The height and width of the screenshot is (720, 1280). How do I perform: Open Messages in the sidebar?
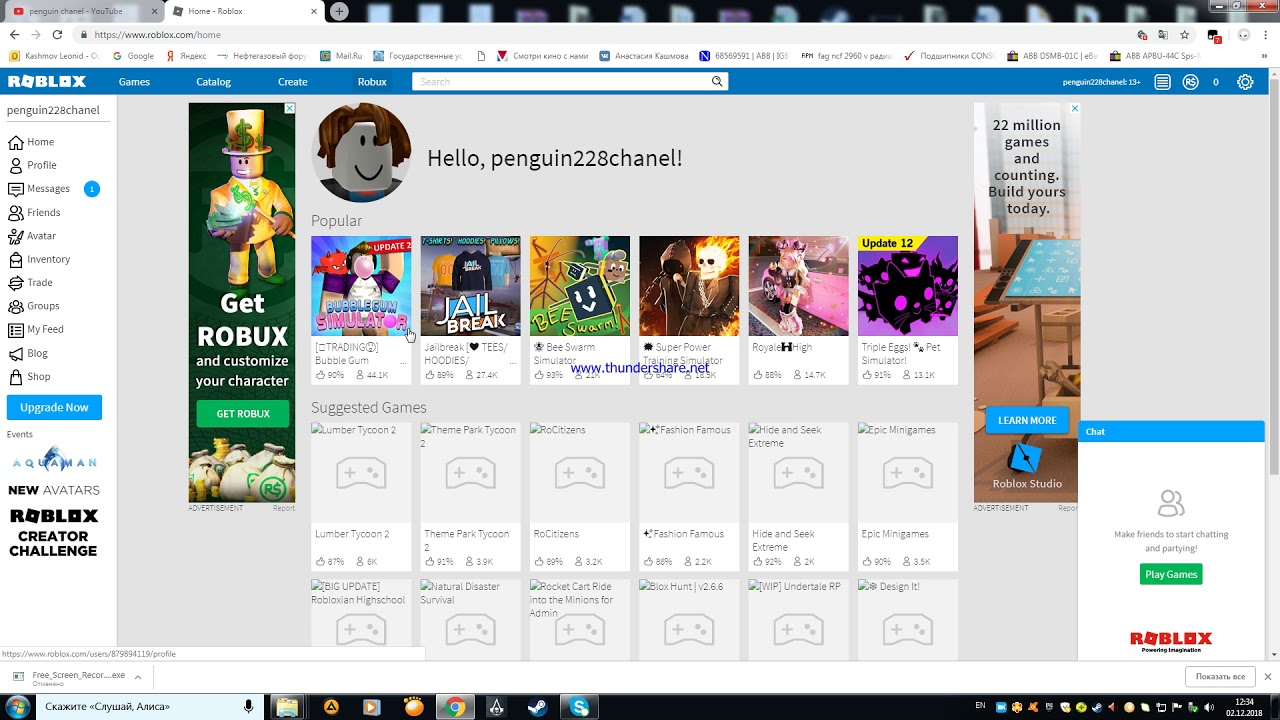pyautogui.click(x=48, y=189)
